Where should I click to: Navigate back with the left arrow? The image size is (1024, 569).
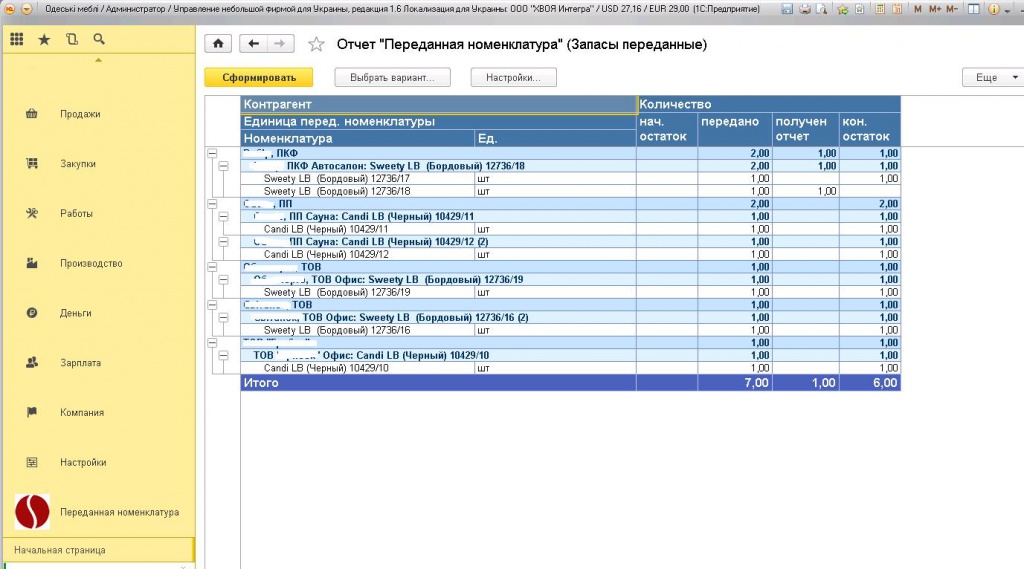coord(253,44)
